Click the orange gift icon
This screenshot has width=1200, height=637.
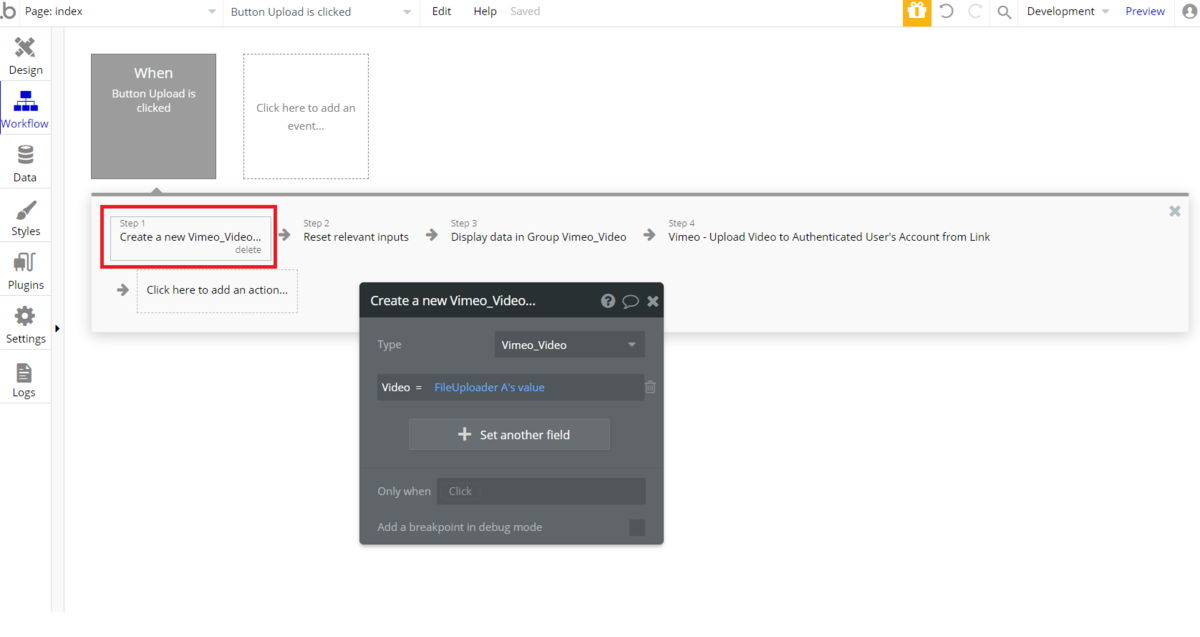pyautogui.click(x=917, y=12)
